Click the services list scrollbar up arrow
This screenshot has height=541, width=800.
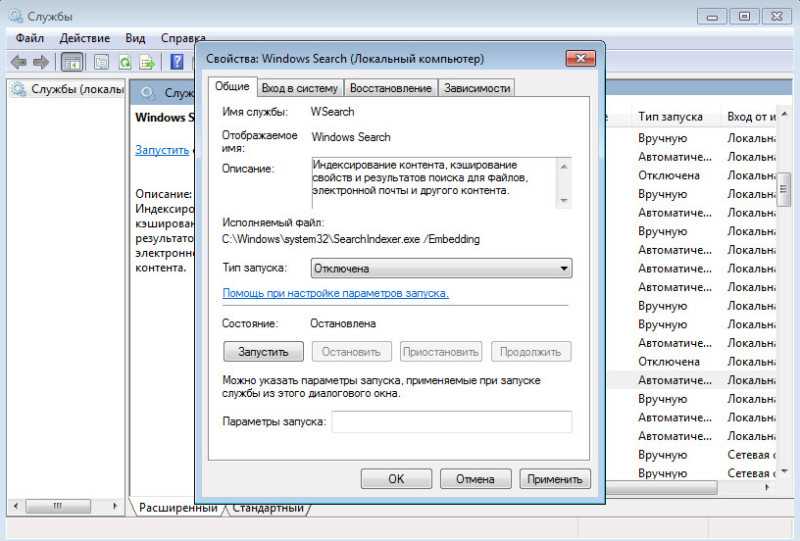(784, 115)
